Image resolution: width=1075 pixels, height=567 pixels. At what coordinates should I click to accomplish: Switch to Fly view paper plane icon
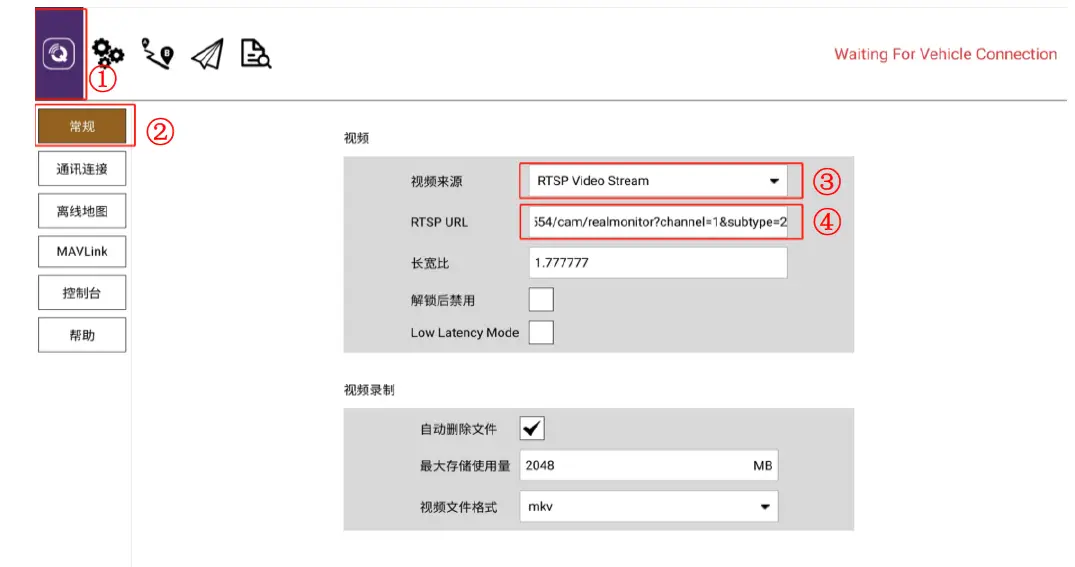coord(207,54)
